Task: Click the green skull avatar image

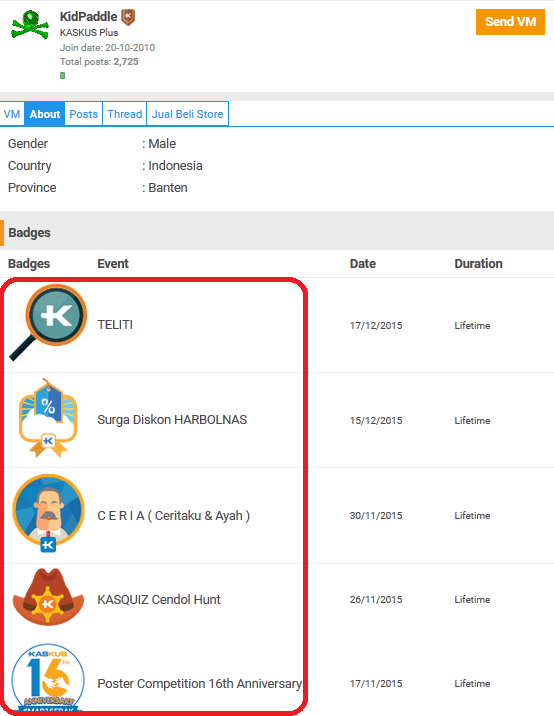Action: tap(30, 25)
